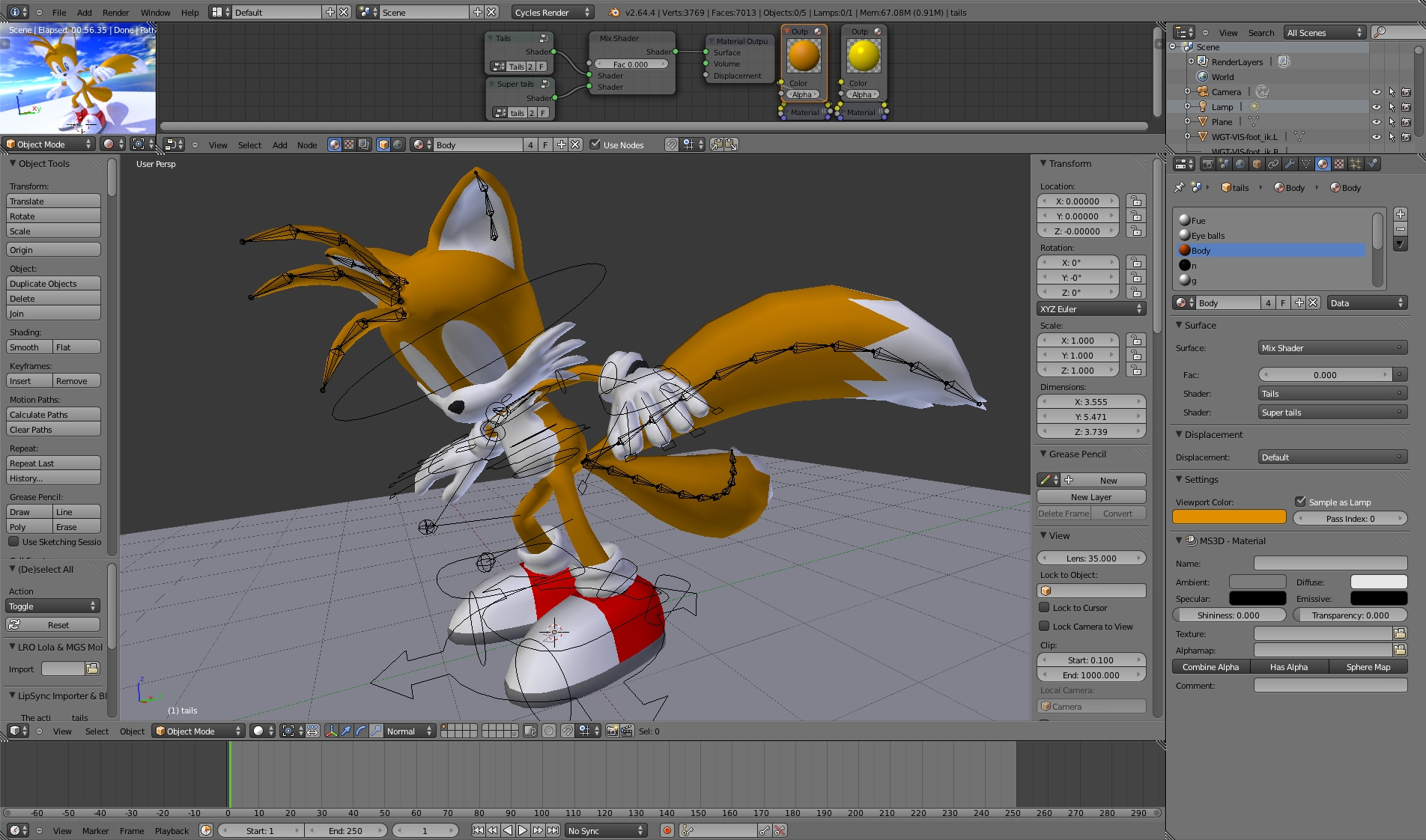This screenshot has height=840, width=1426.
Task: Click the Smooth shading button
Action: [29, 347]
